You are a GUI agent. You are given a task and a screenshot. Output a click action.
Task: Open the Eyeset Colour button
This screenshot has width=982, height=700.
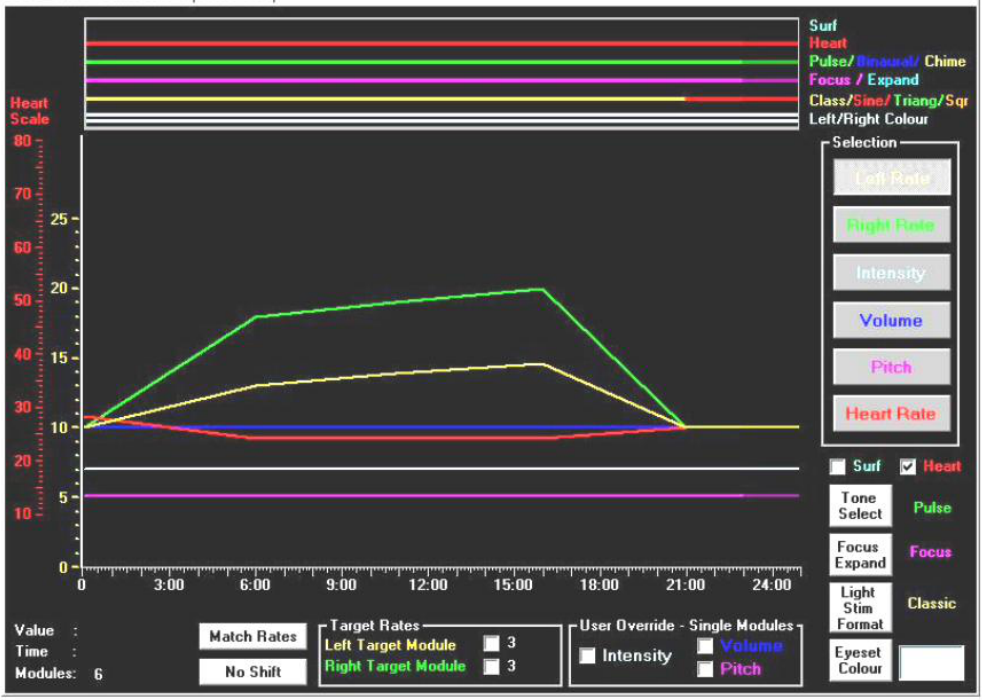(861, 660)
